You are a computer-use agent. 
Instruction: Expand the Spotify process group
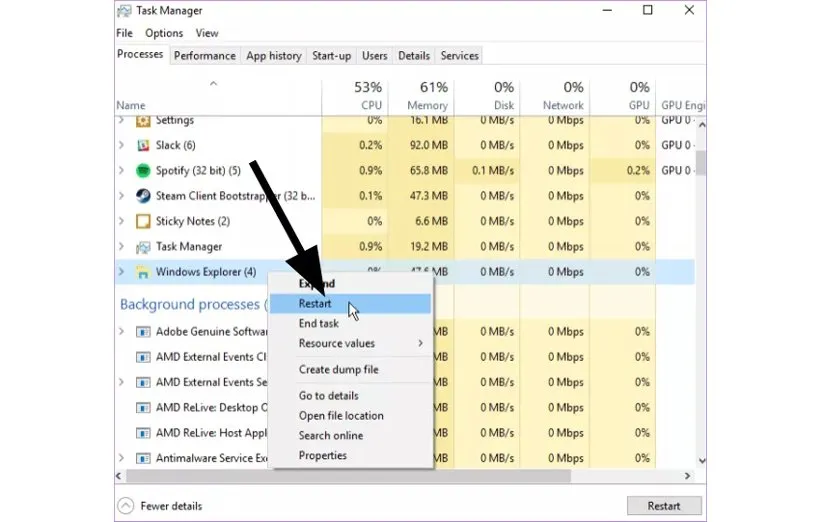coord(122,171)
